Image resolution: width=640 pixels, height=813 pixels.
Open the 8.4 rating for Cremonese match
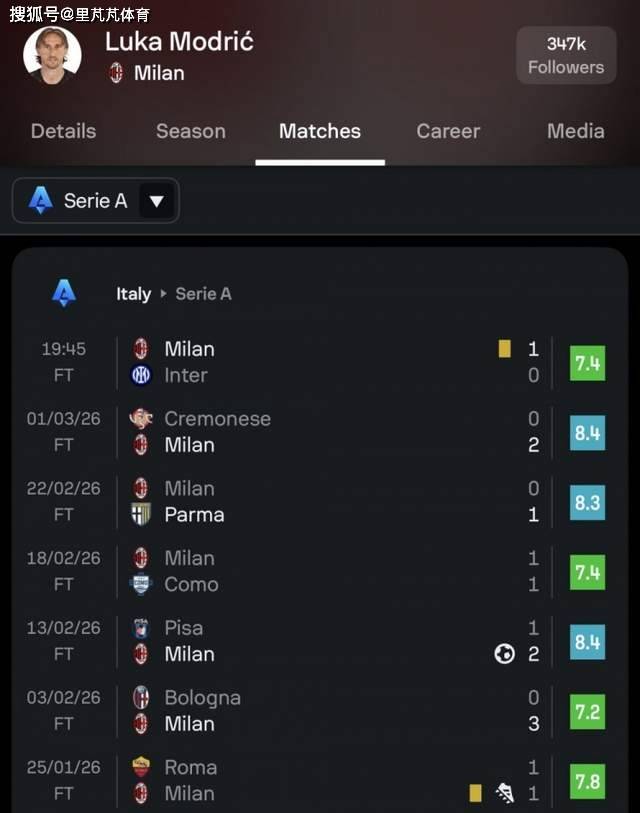(587, 433)
